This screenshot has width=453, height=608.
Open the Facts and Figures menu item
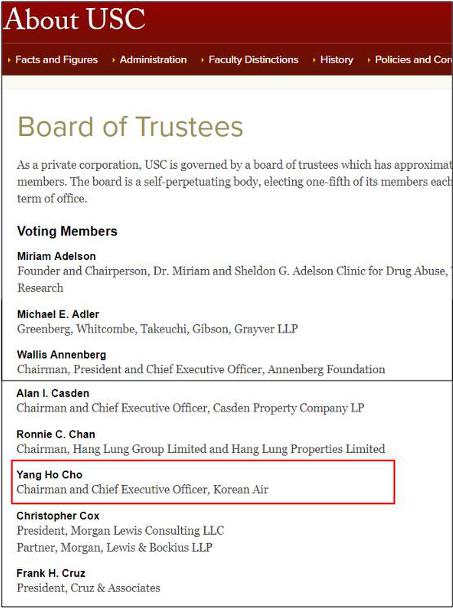click(x=56, y=60)
